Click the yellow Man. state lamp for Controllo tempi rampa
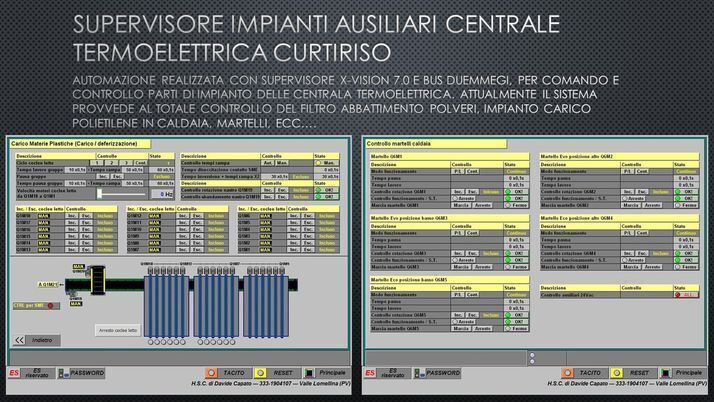 tap(319, 163)
